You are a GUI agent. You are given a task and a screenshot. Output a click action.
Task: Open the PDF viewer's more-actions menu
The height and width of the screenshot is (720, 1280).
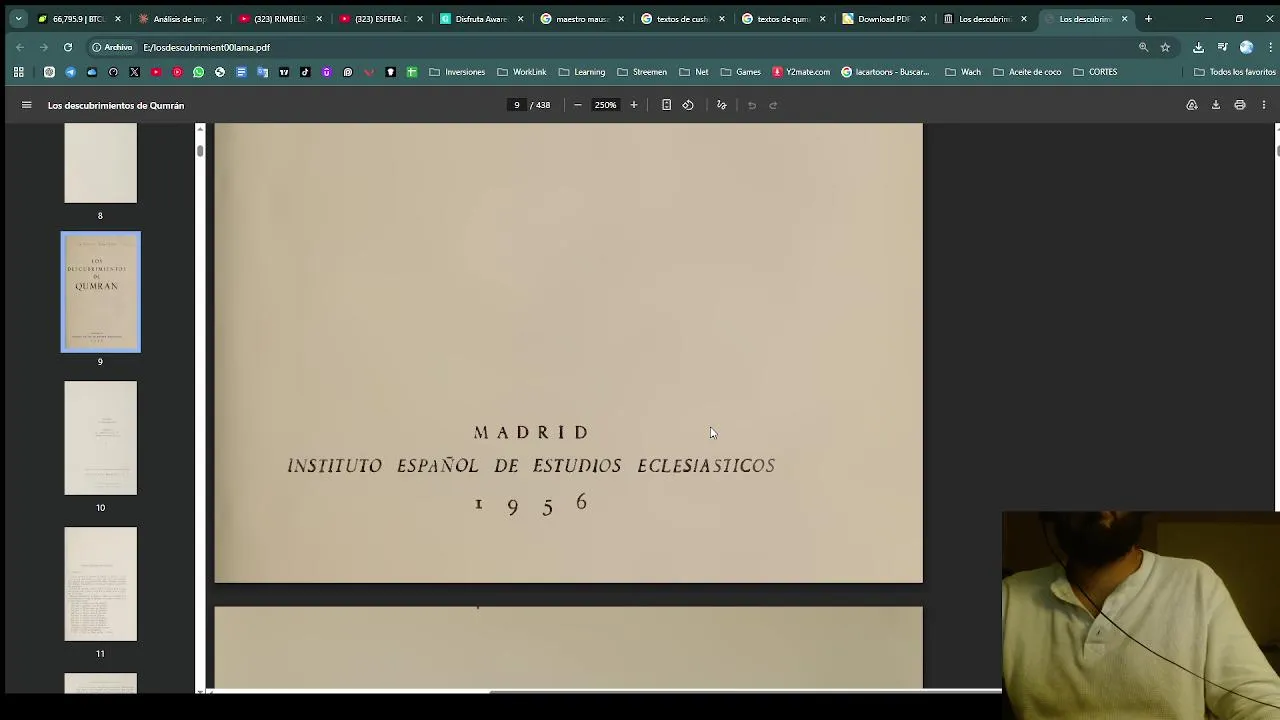pyautogui.click(x=1264, y=105)
